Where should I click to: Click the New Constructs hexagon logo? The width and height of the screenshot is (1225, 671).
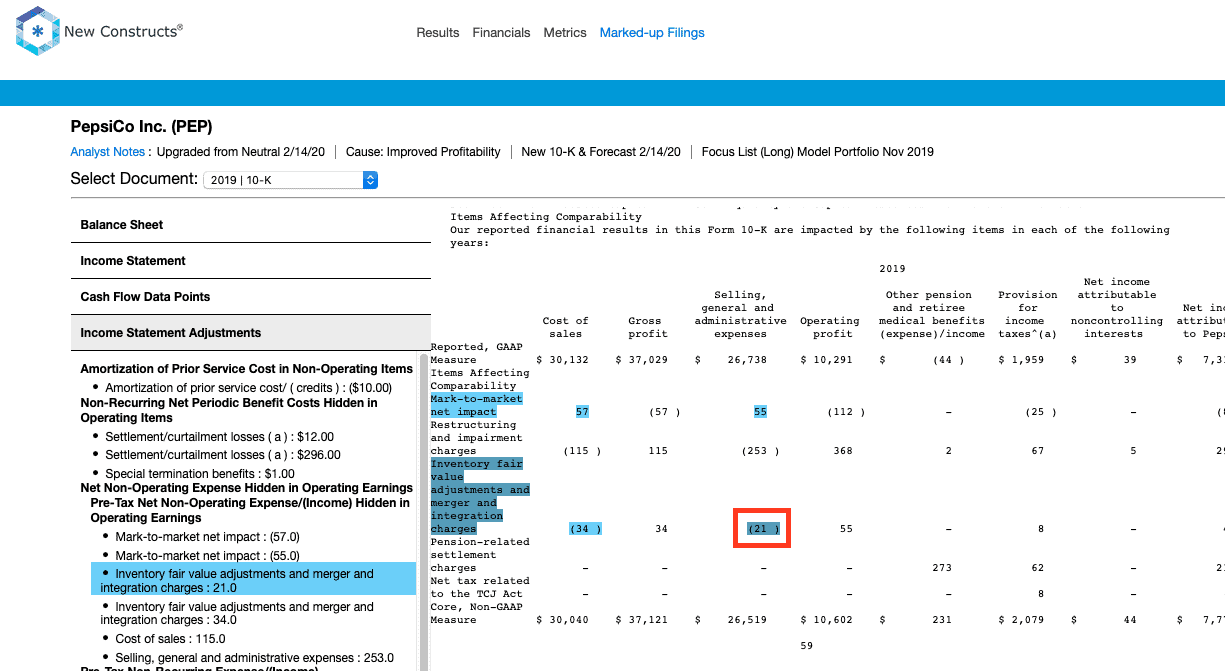point(38,31)
